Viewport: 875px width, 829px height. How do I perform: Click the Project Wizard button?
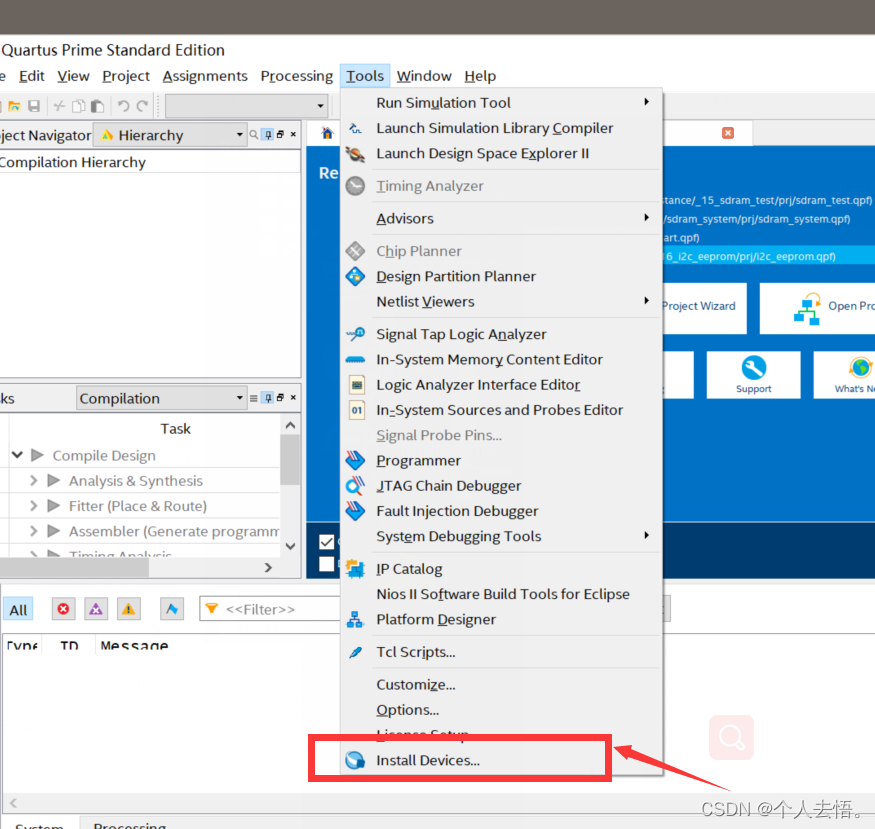[704, 308]
